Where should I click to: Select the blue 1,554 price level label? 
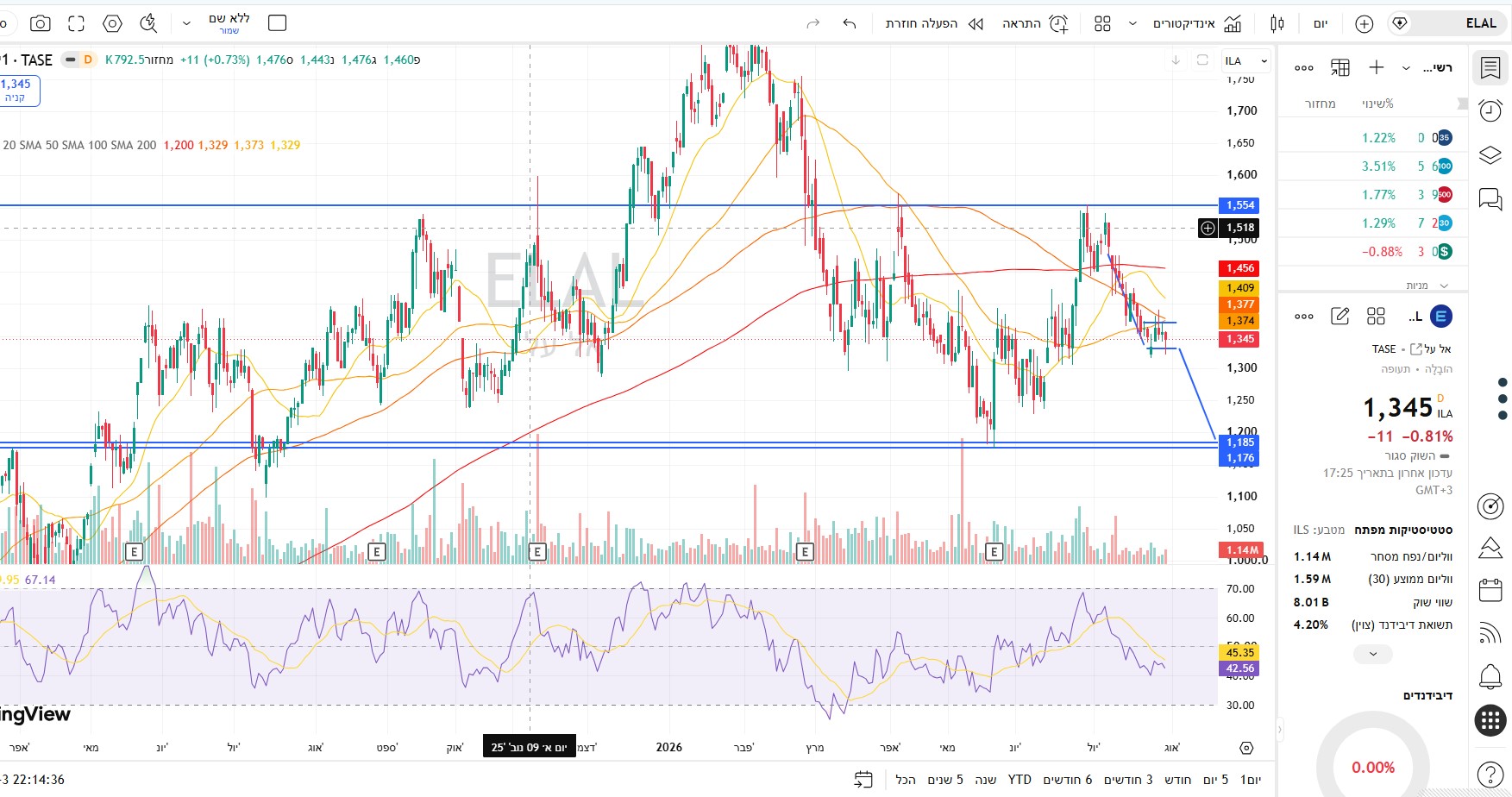tap(1240, 205)
